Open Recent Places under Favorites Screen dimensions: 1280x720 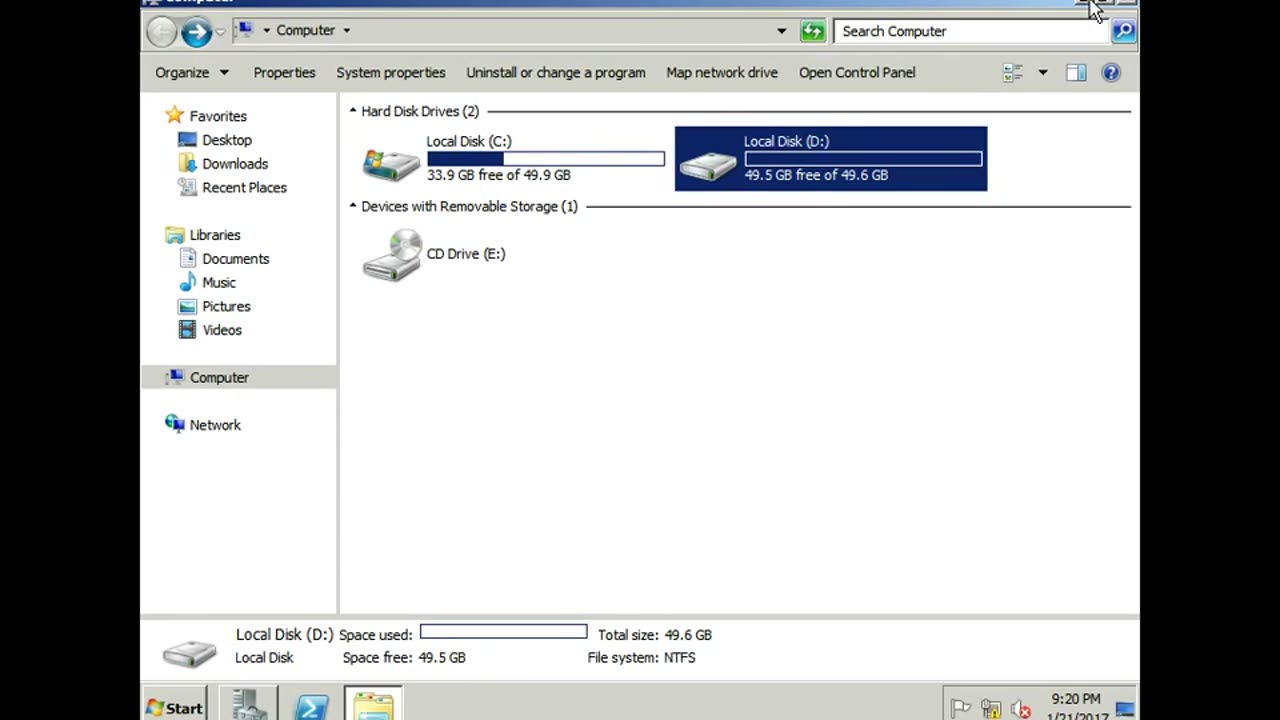pos(244,187)
